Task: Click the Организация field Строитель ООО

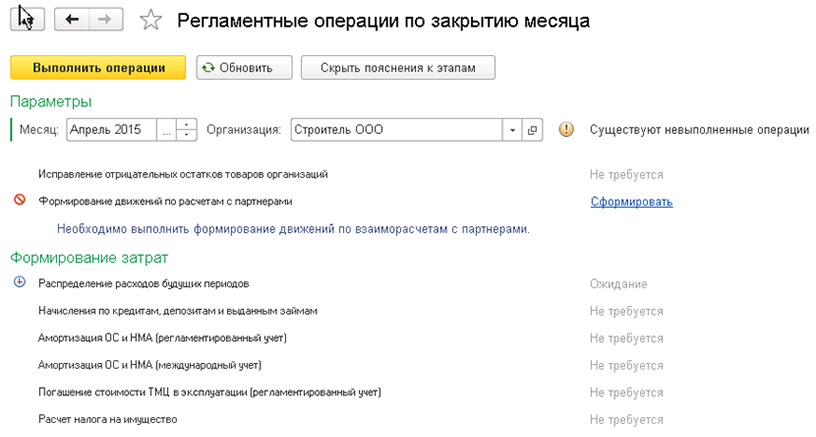Action: point(397,130)
